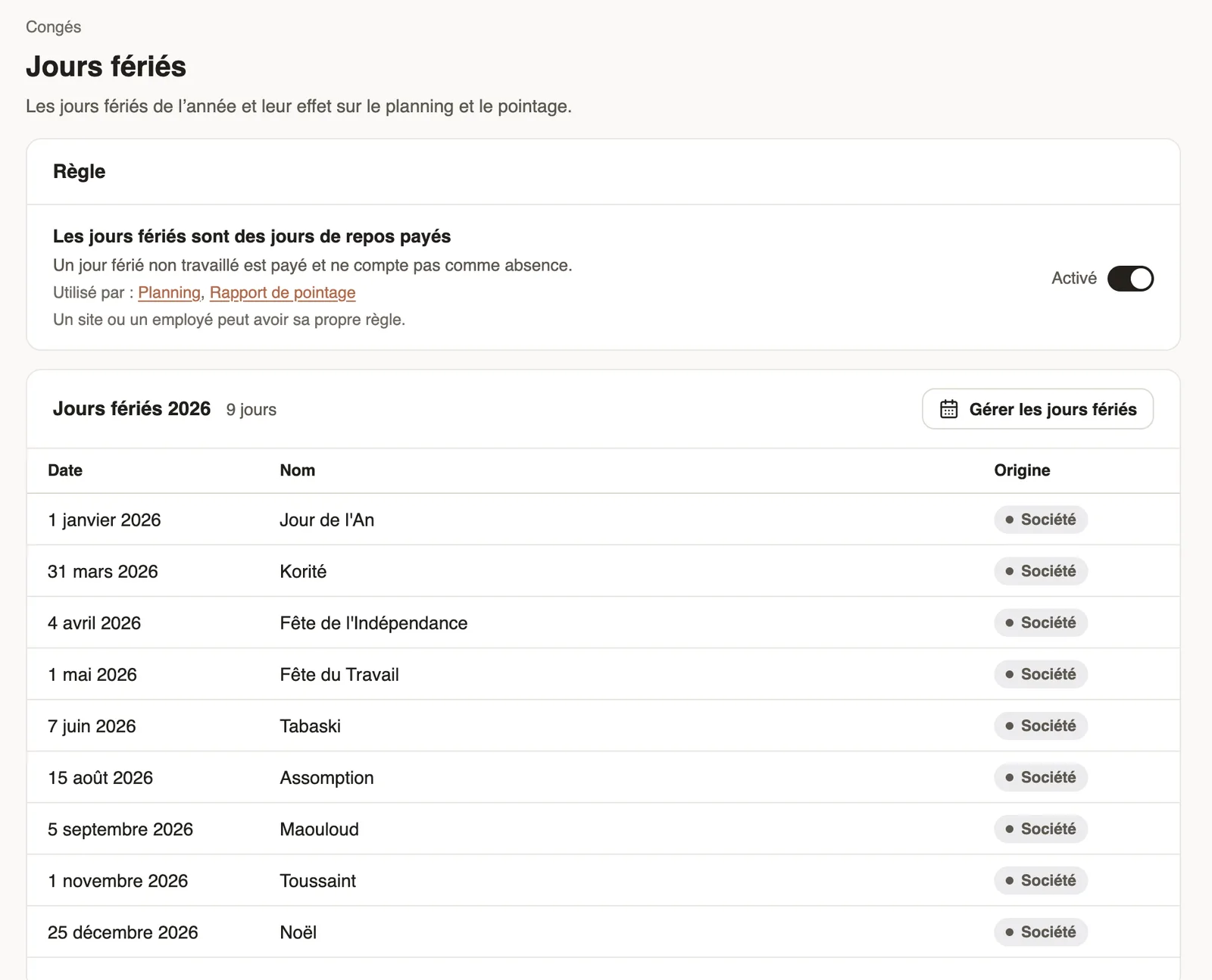Select the Fête de l'Indépendance name

[x=373, y=623]
